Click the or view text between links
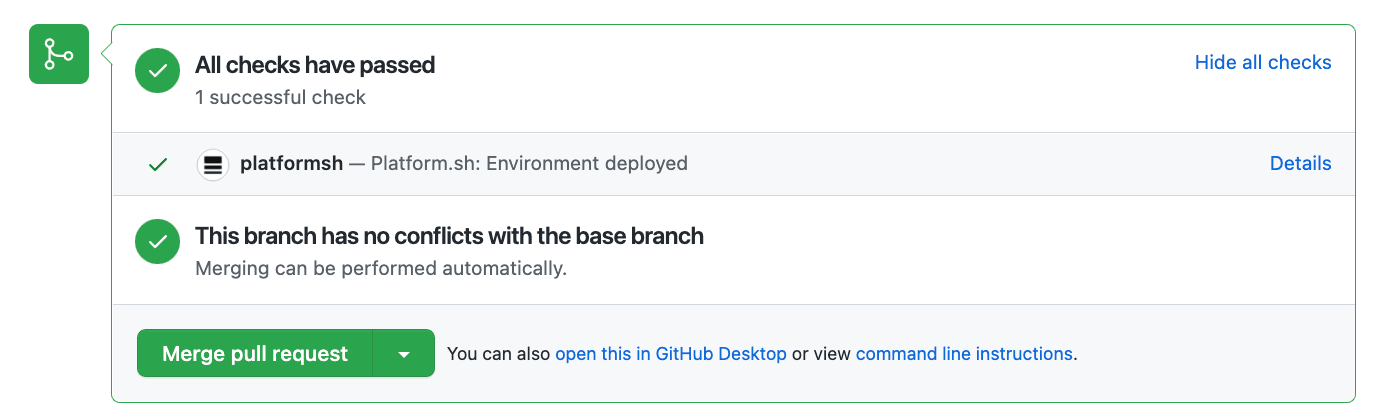 (x=821, y=353)
